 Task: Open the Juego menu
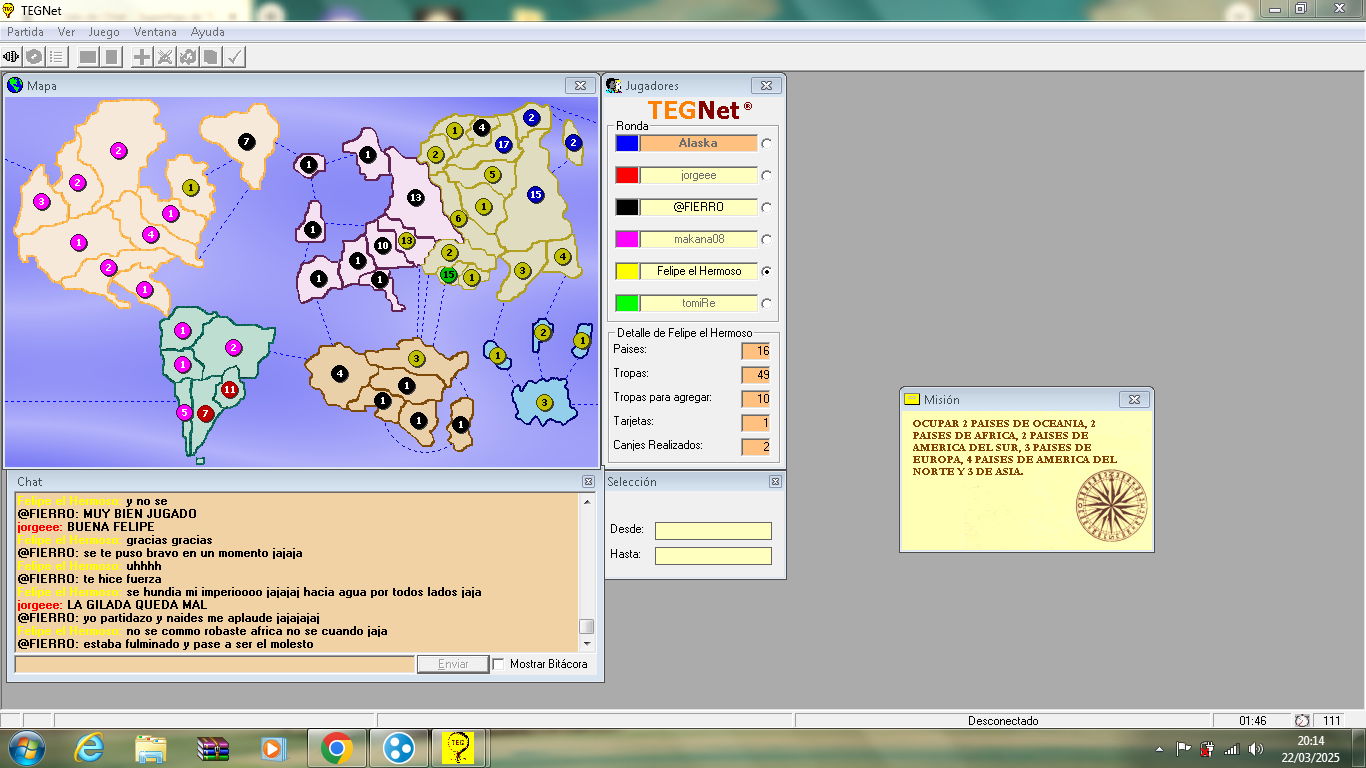point(104,32)
